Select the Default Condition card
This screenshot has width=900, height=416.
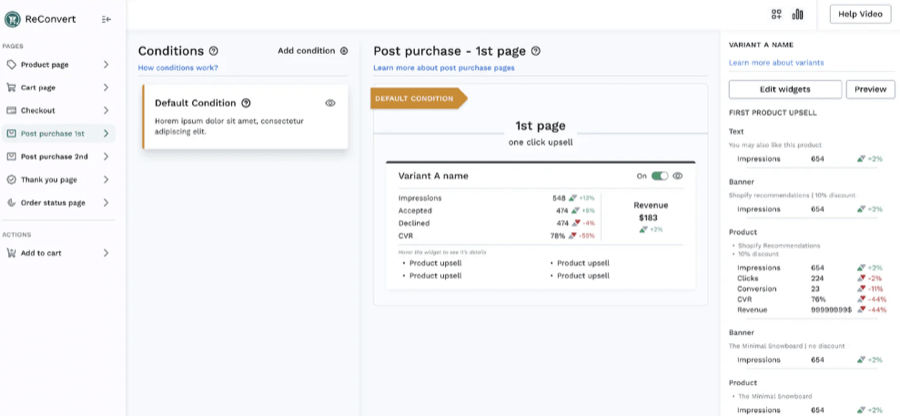coord(245,117)
